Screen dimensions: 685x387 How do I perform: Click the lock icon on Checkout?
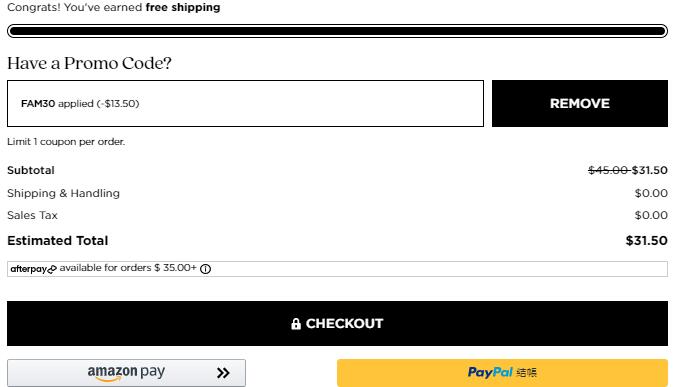click(296, 324)
